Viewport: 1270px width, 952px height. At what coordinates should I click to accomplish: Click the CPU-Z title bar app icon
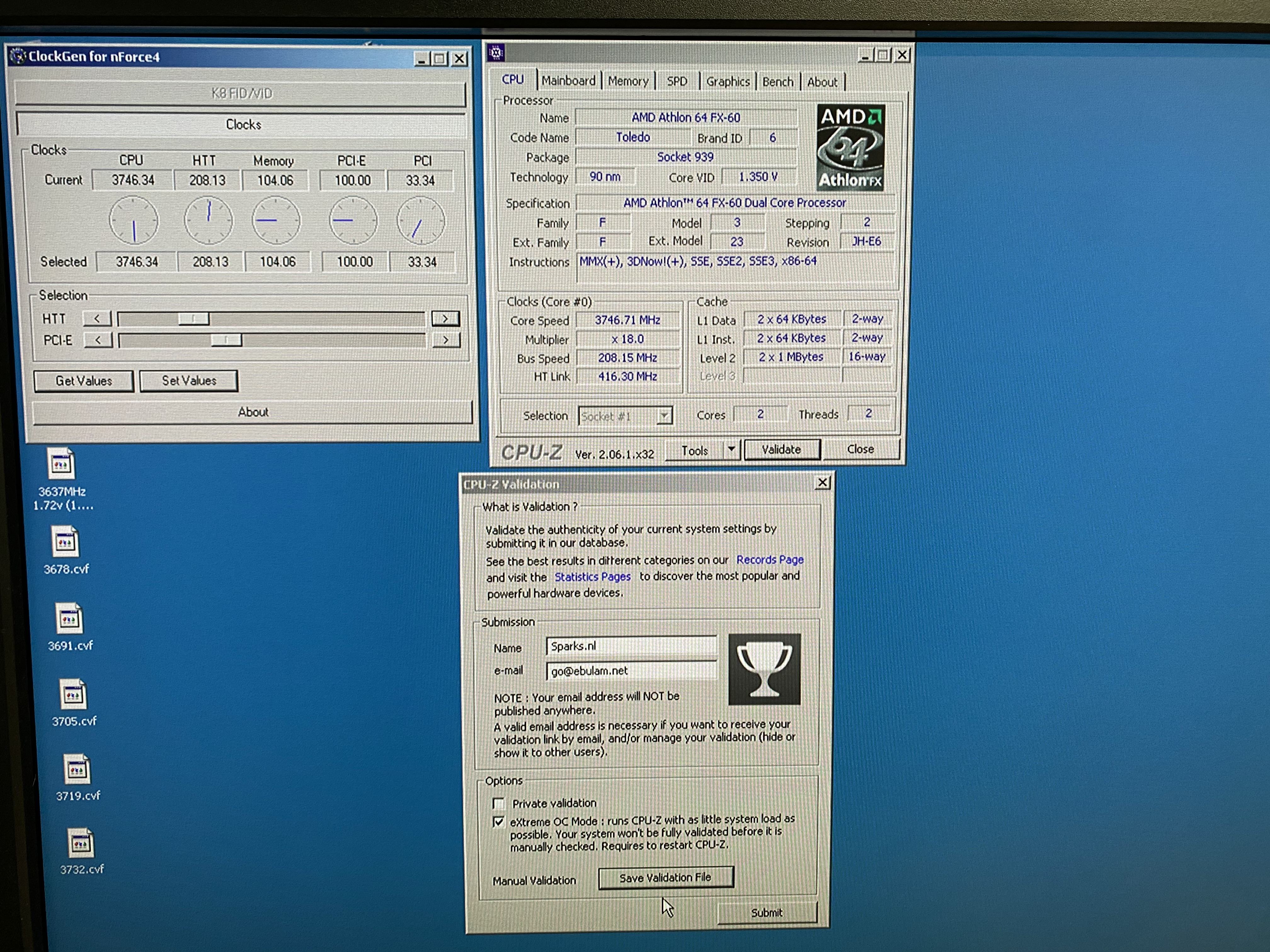pyautogui.click(x=496, y=54)
